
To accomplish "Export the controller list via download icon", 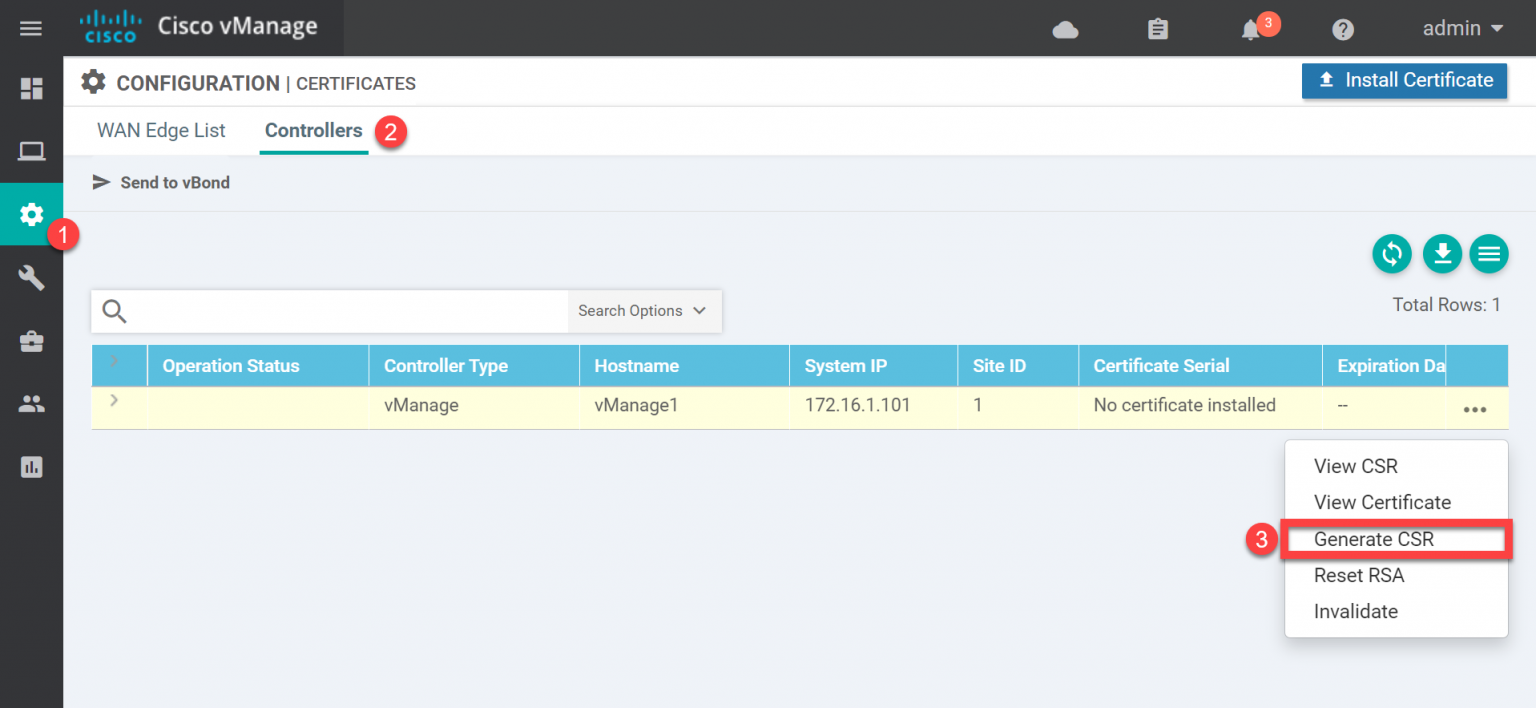I will (x=1441, y=254).
